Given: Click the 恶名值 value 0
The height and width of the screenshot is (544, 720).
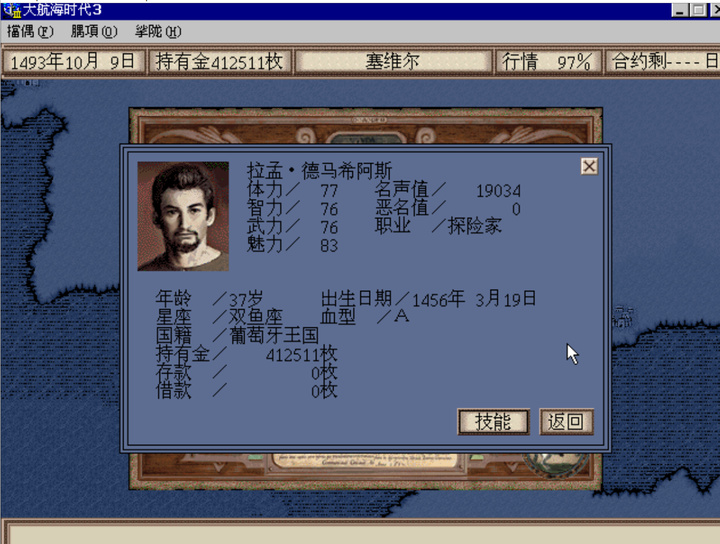Looking at the screenshot, I should click(x=516, y=209).
